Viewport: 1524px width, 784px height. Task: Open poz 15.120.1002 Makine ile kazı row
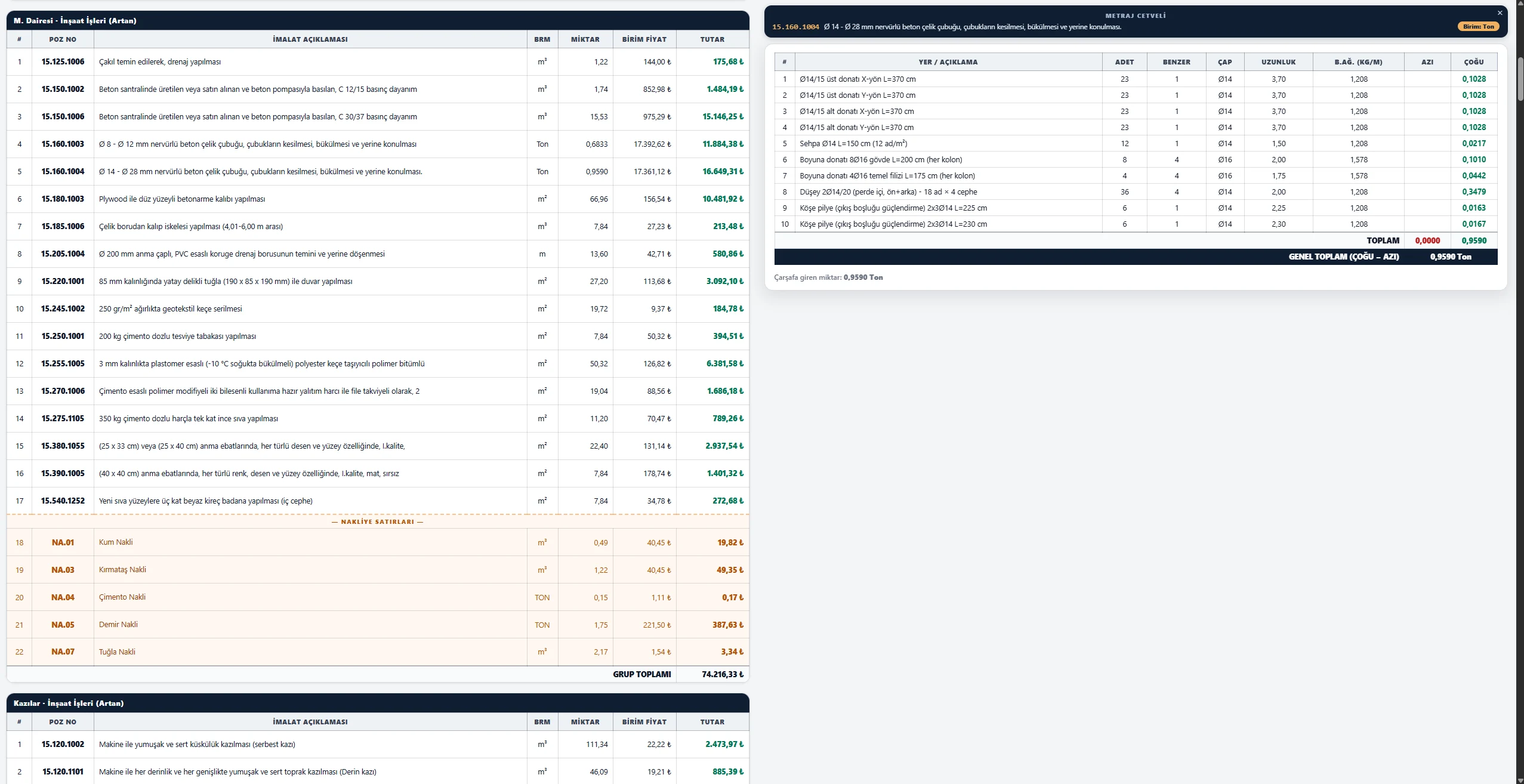(x=378, y=745)
